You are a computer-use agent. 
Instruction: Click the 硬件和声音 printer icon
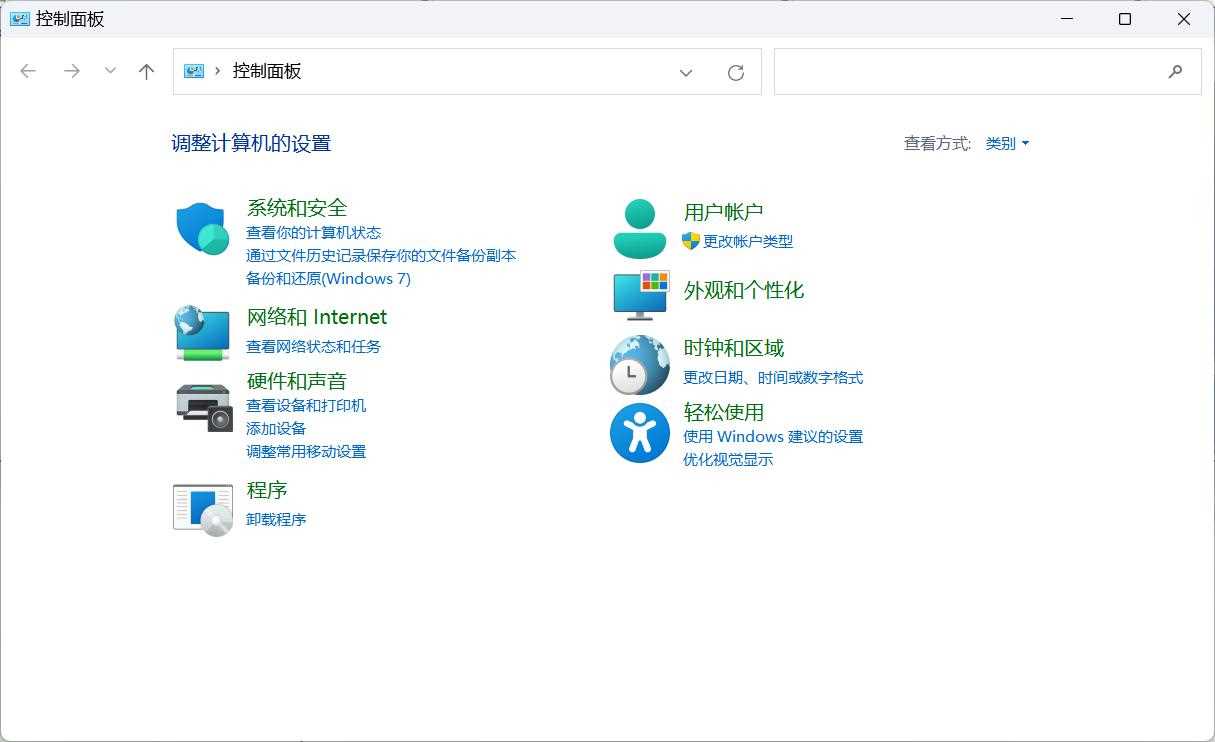click(x=202, y=406)
